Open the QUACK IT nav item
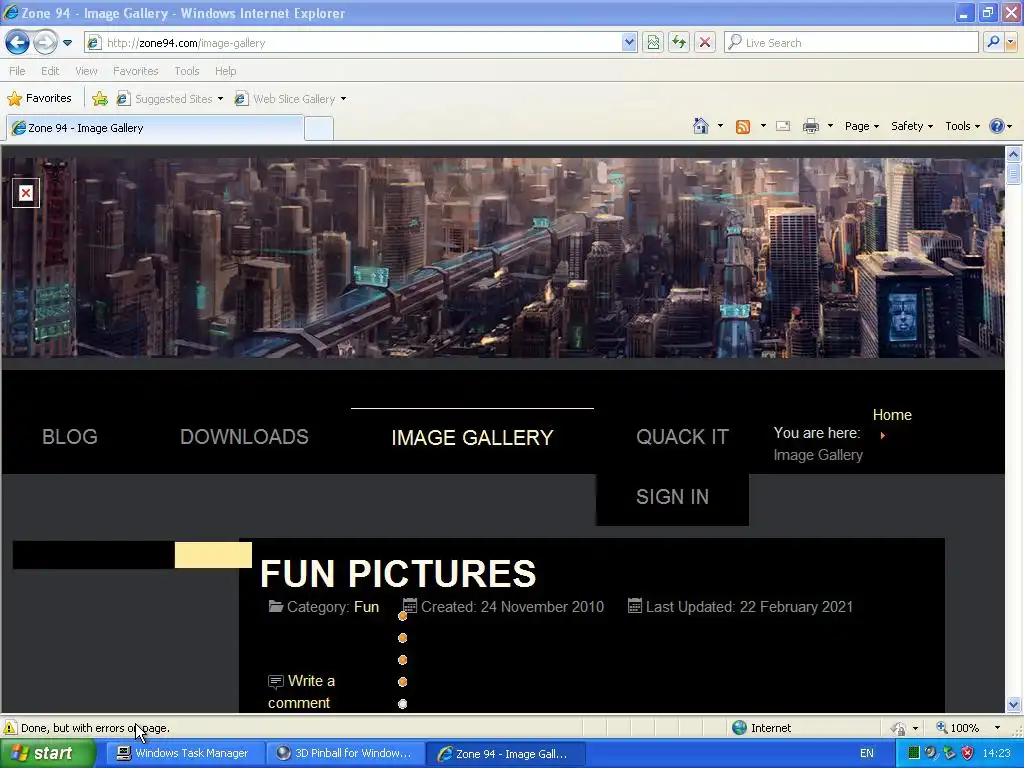The image size is (1024, 768). point(682,437)
